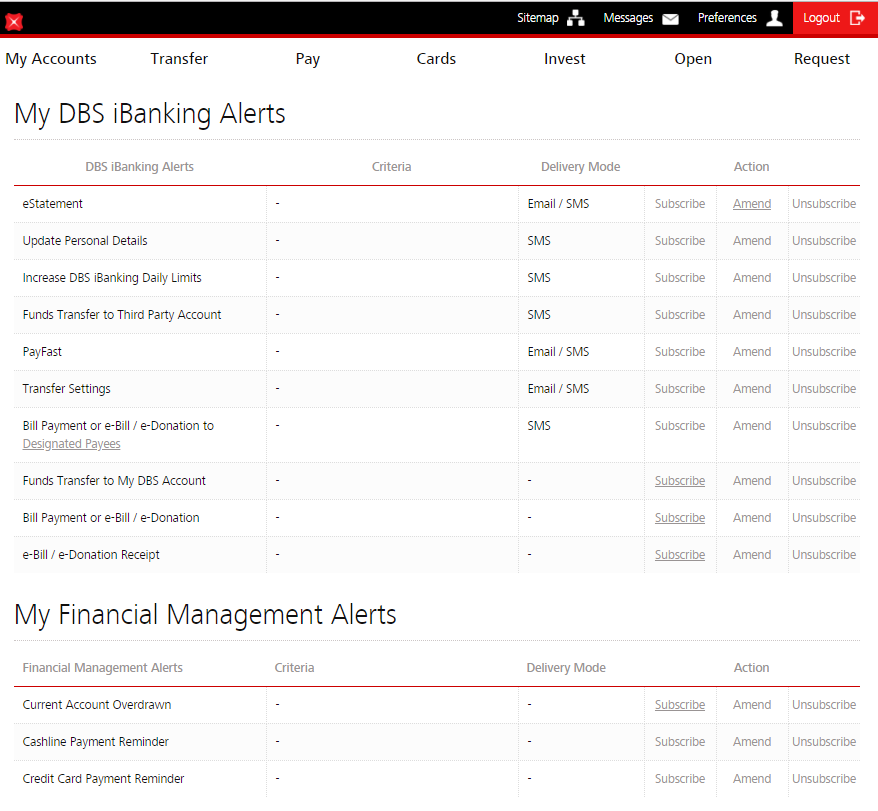Viewport: 878px width, 811px height.
Task: Open the My Accounts menu
Action: coord(51,59)
